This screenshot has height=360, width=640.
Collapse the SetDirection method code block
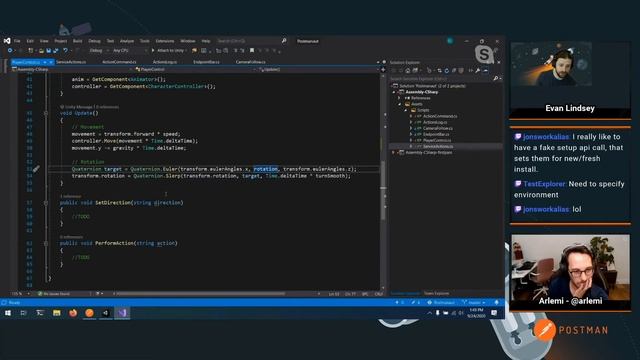click(46, 202)
